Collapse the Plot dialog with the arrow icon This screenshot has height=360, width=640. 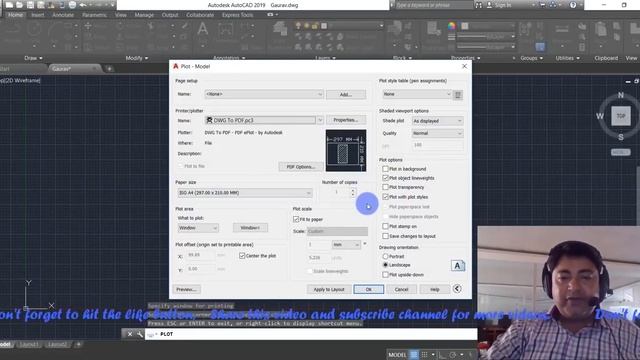(457, 289)
